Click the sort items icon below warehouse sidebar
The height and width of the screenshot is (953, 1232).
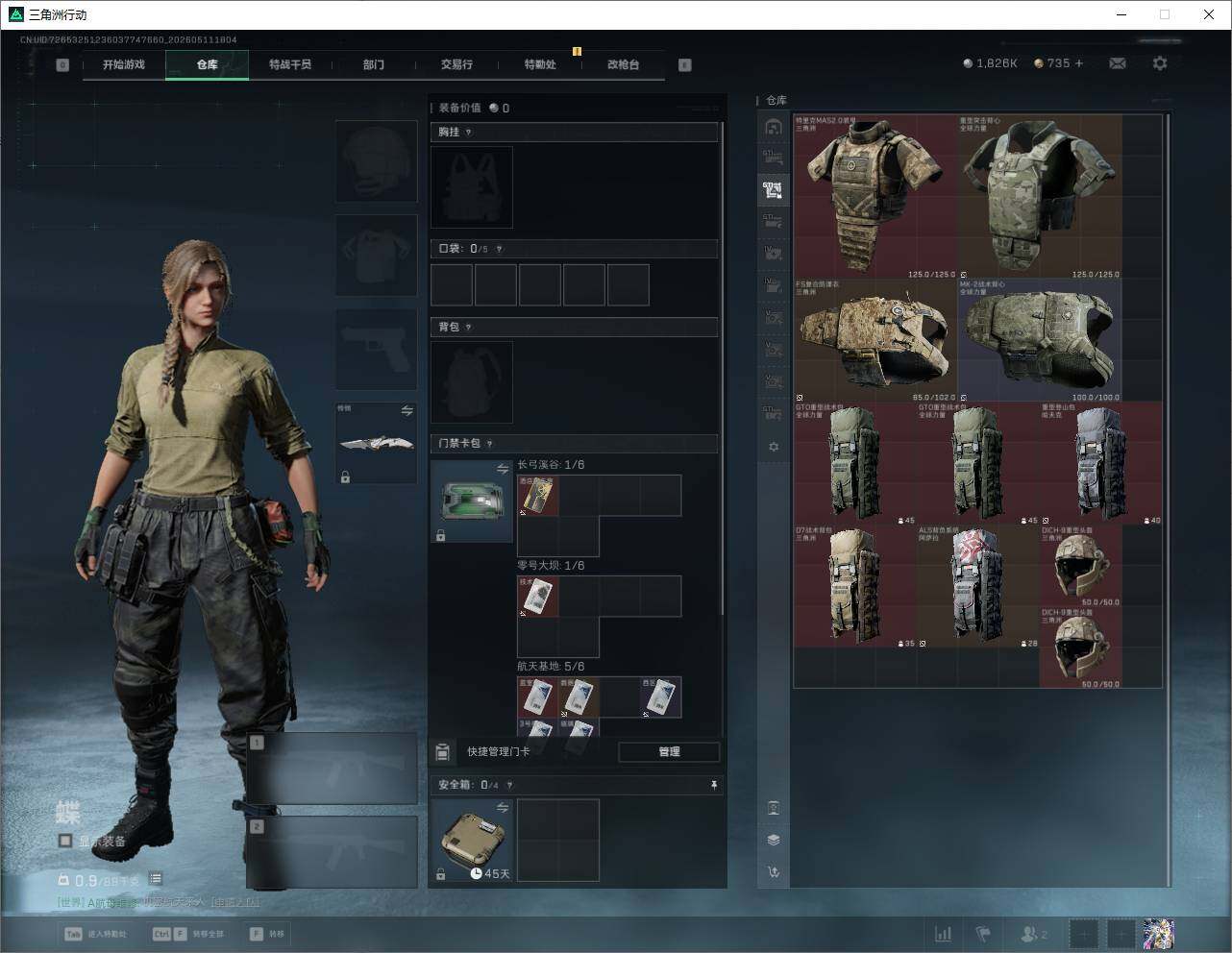774,872
